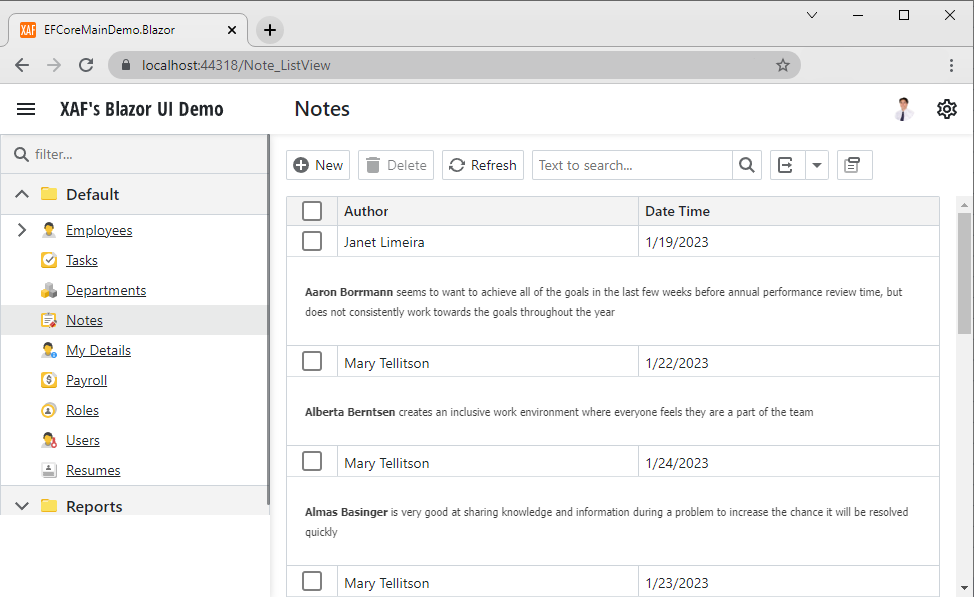This screenshot has height=597, width=974.
Task: Expand the Reports navigation group
Action: click(x=22, y=506)
